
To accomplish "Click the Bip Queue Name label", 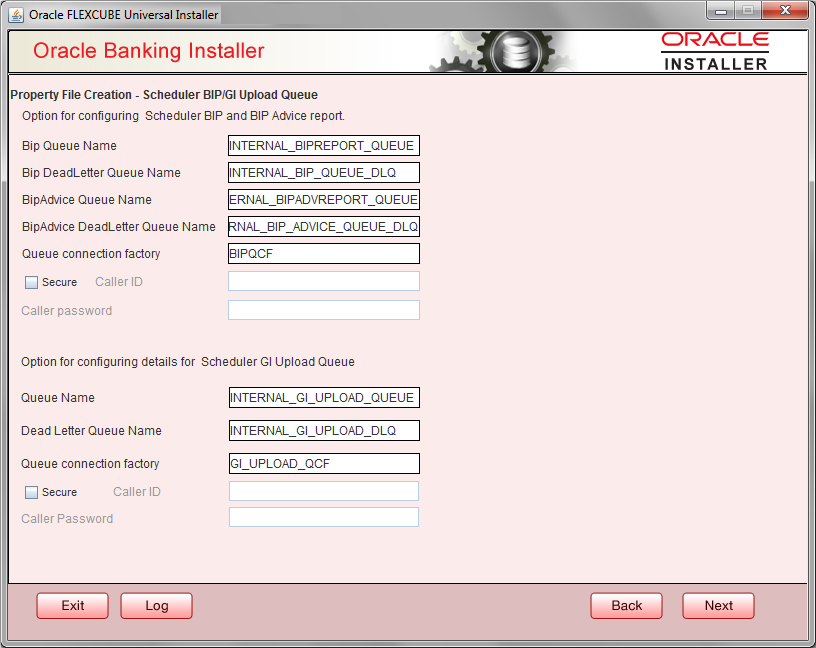I will (69, 146).
